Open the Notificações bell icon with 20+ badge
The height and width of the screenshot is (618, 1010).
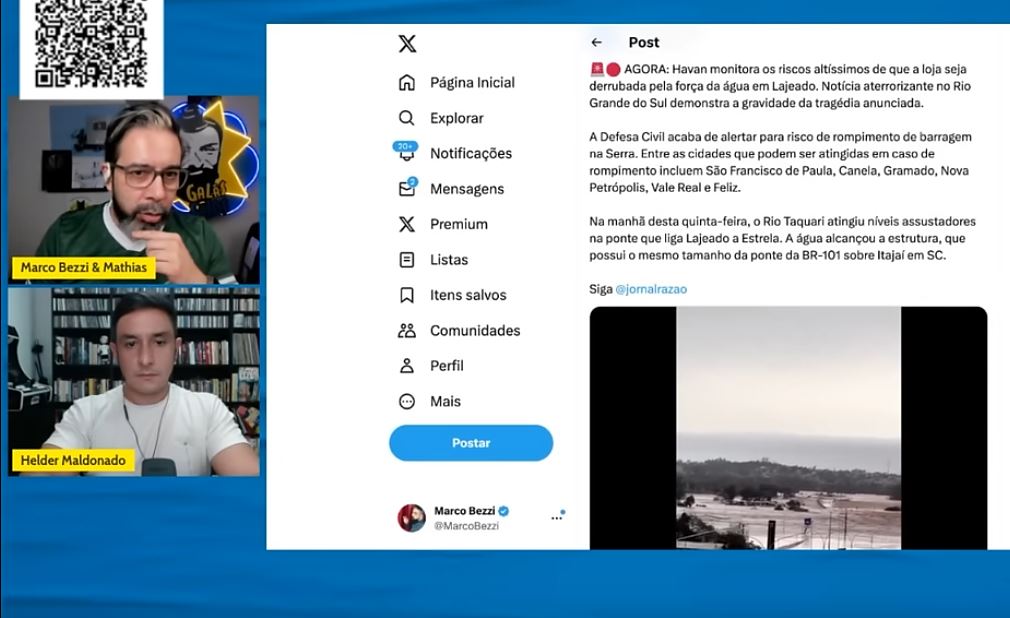[x=406, y=152]
